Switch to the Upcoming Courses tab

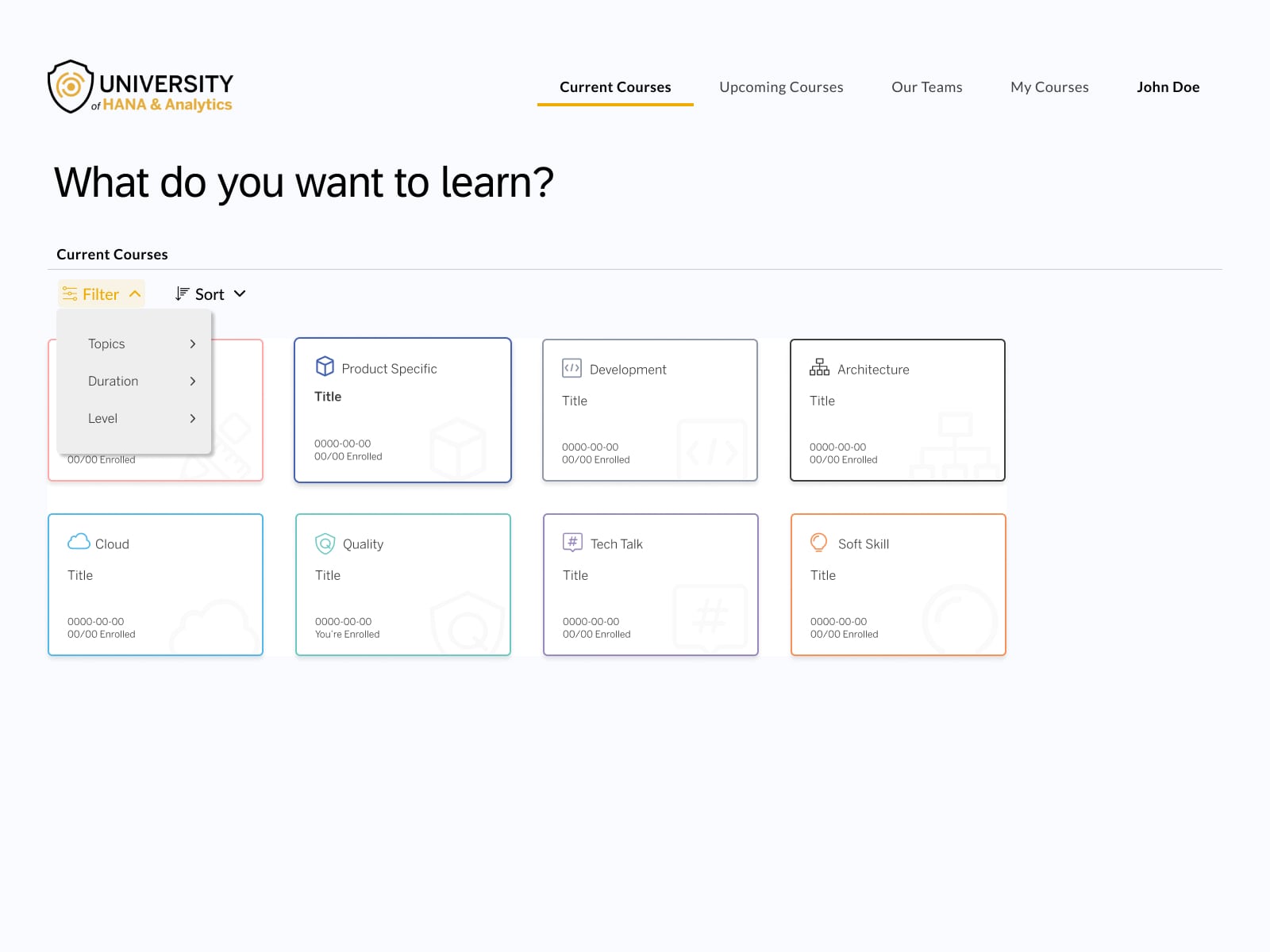click(781, 87)
